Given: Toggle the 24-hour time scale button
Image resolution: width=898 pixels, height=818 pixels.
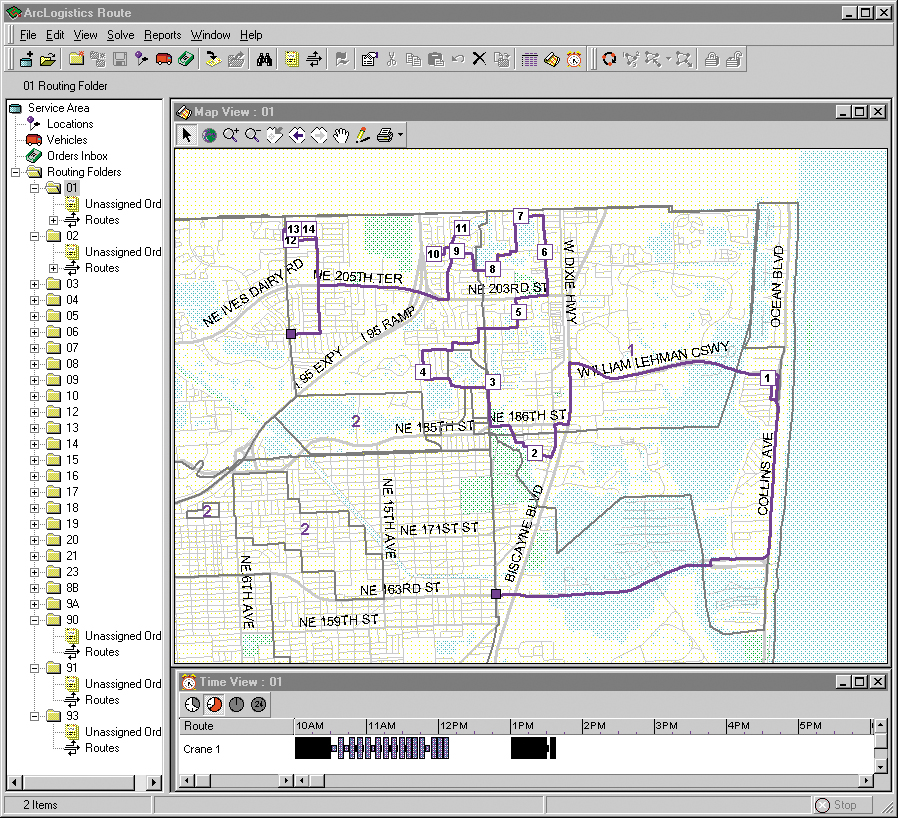Looking at the screenshot, I should pyautogui.click(x=258, y=705).
